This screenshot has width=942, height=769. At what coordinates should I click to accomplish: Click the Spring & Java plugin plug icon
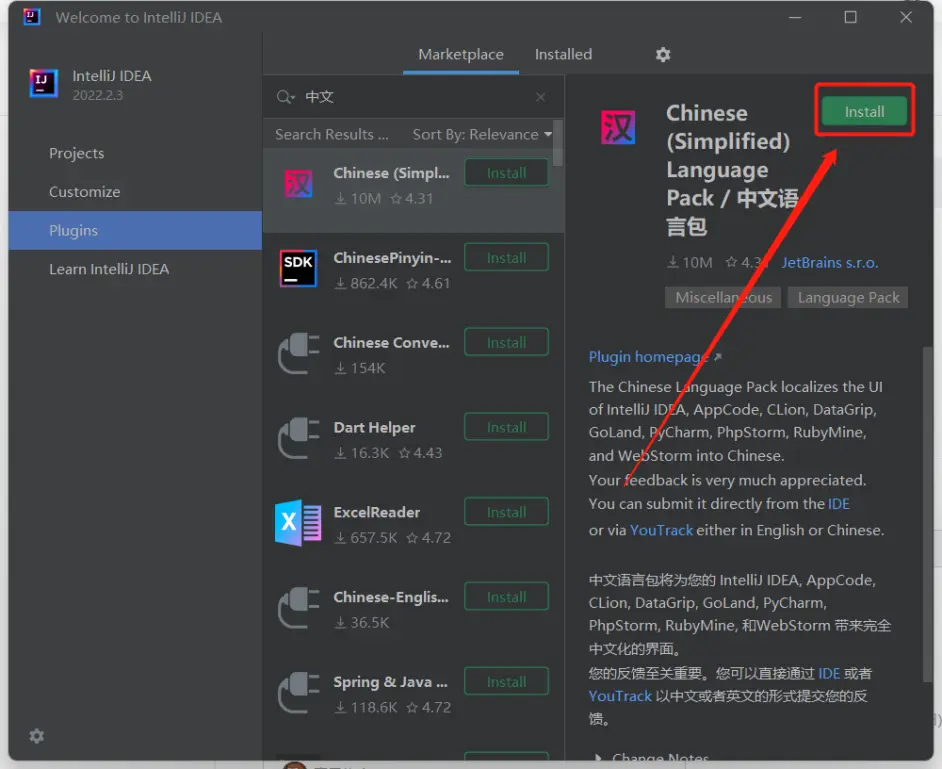(298, 693)
